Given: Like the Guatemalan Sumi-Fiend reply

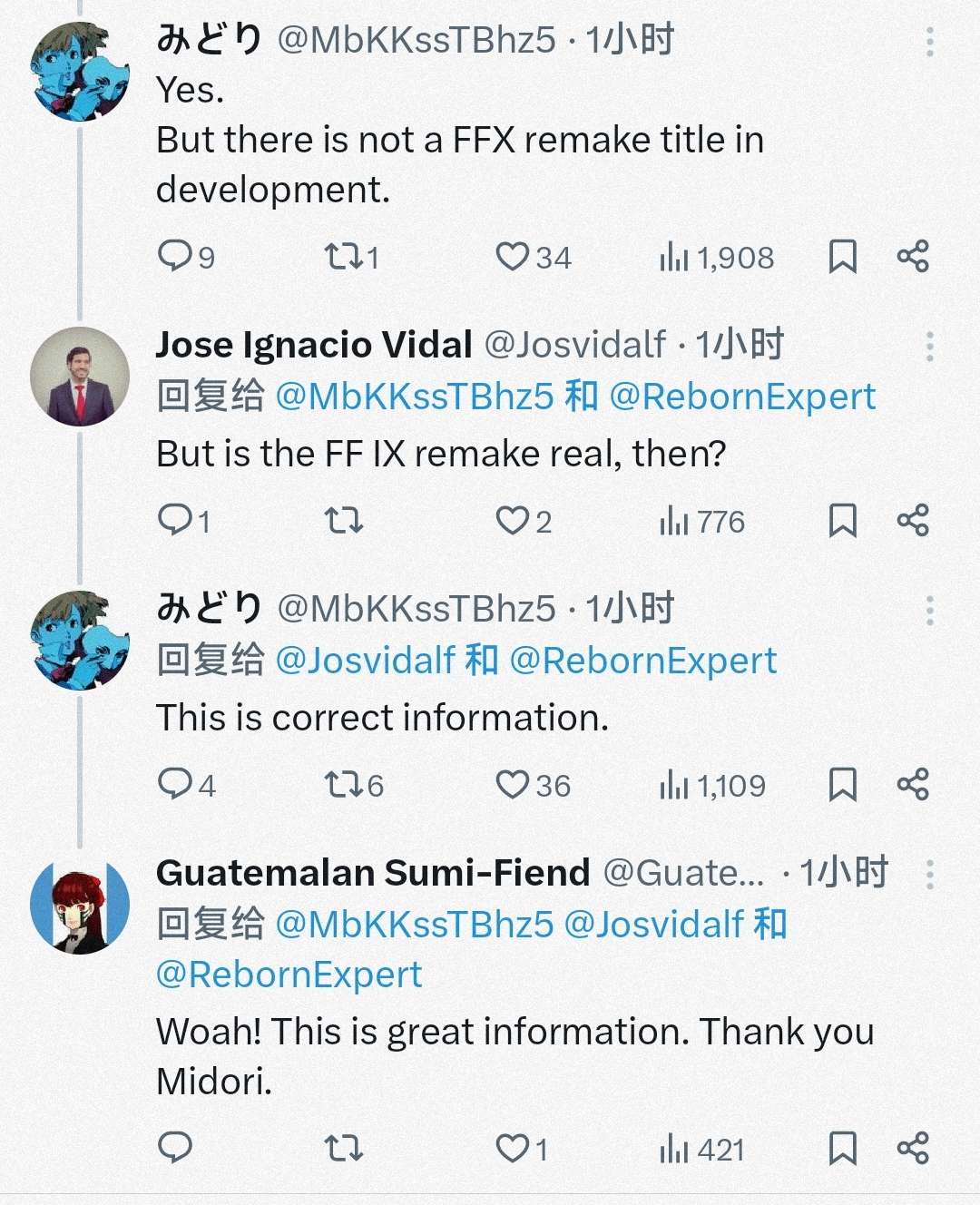Looking at the screenshot, I should (522, 1149).
